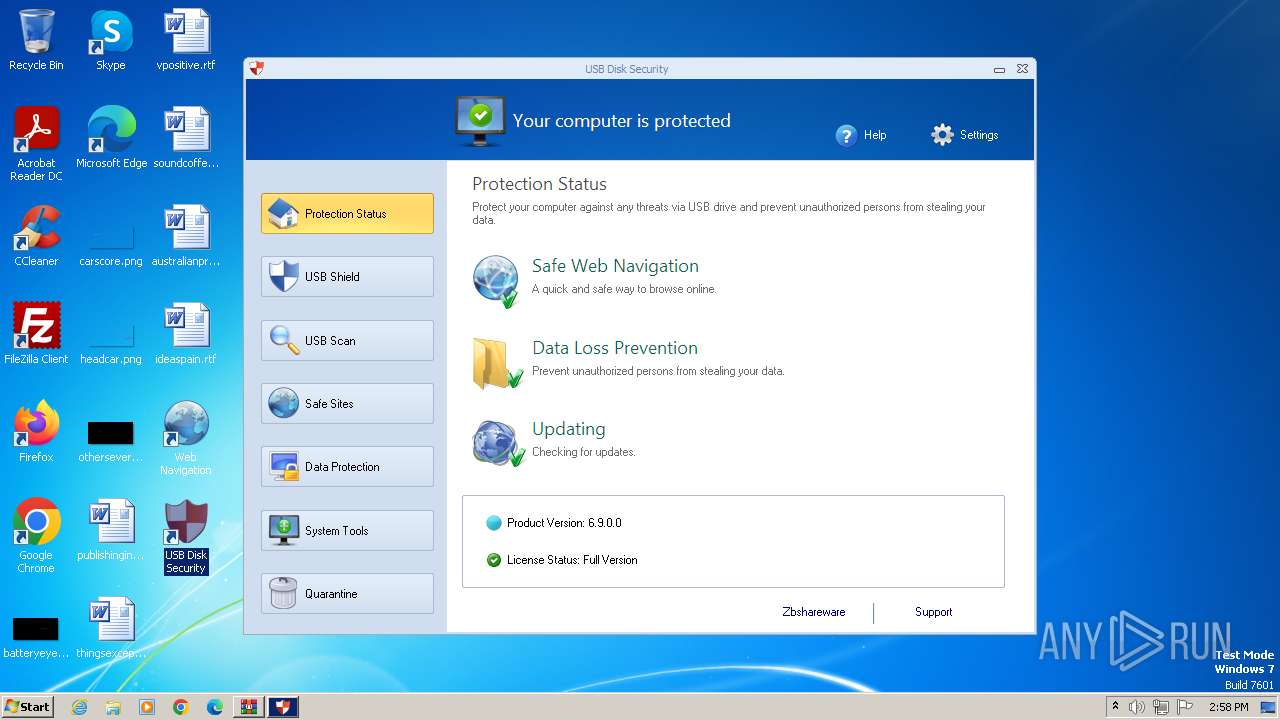Launch Skype desktop shortcut
Screen dimensions: 1280x720
[x=111, y=40]
